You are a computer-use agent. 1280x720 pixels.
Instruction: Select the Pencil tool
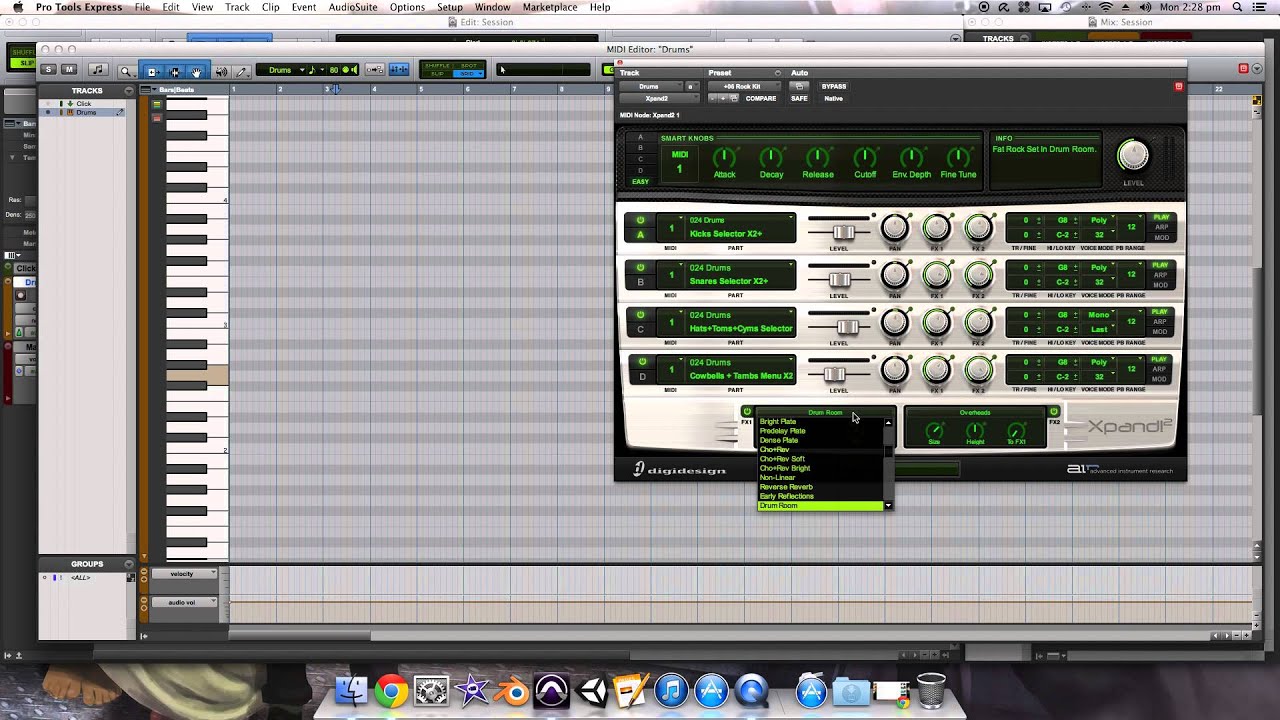(241, 71)
